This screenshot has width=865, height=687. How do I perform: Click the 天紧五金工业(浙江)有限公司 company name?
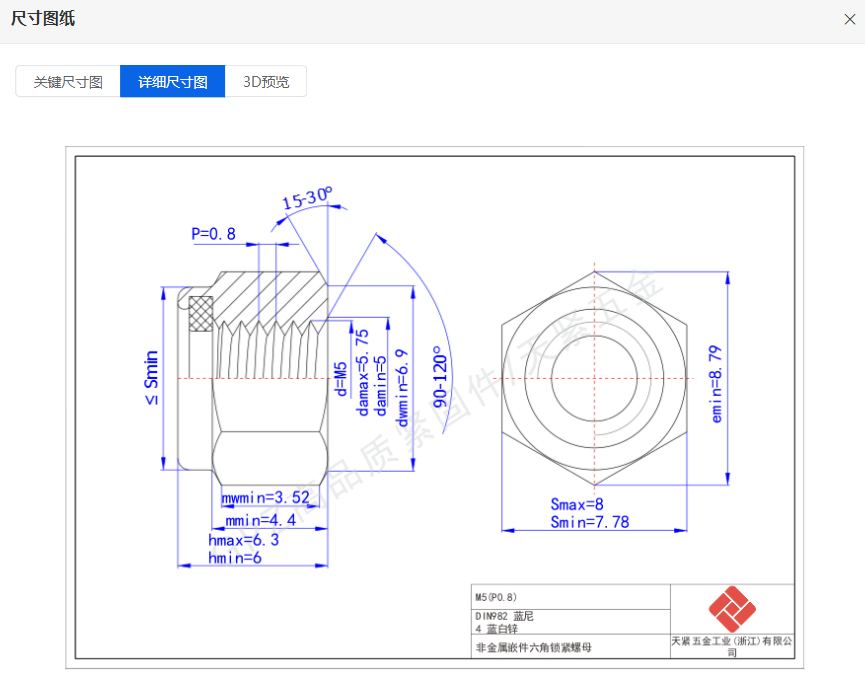[x=732, y=645]
